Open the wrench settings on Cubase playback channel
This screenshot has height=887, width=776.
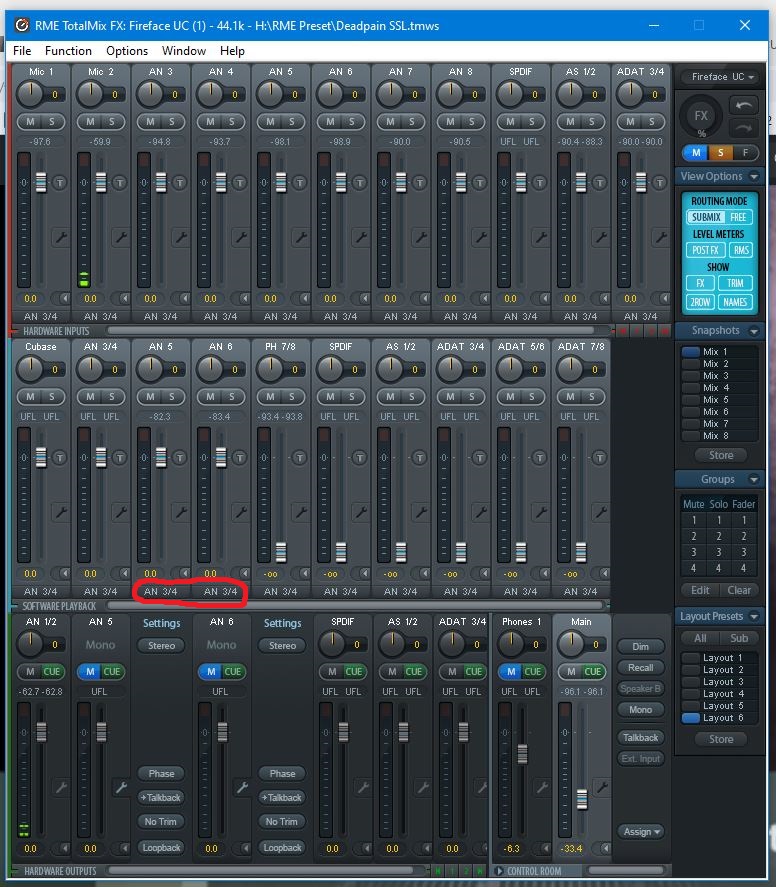point(60,511)
